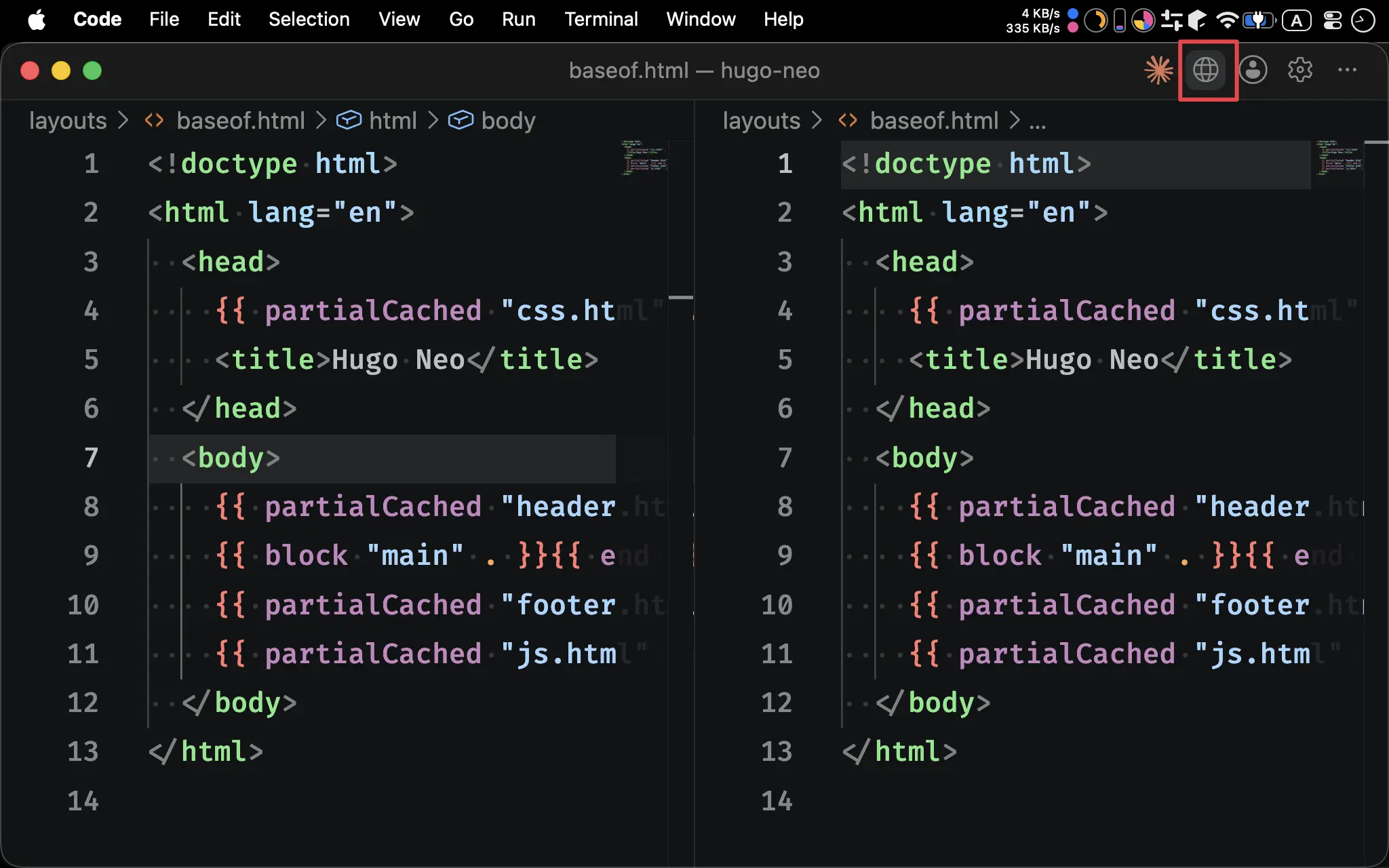Open the Wi-Fi status menu
This screenshot has height=868, width=1389.
coord(1227,20)
